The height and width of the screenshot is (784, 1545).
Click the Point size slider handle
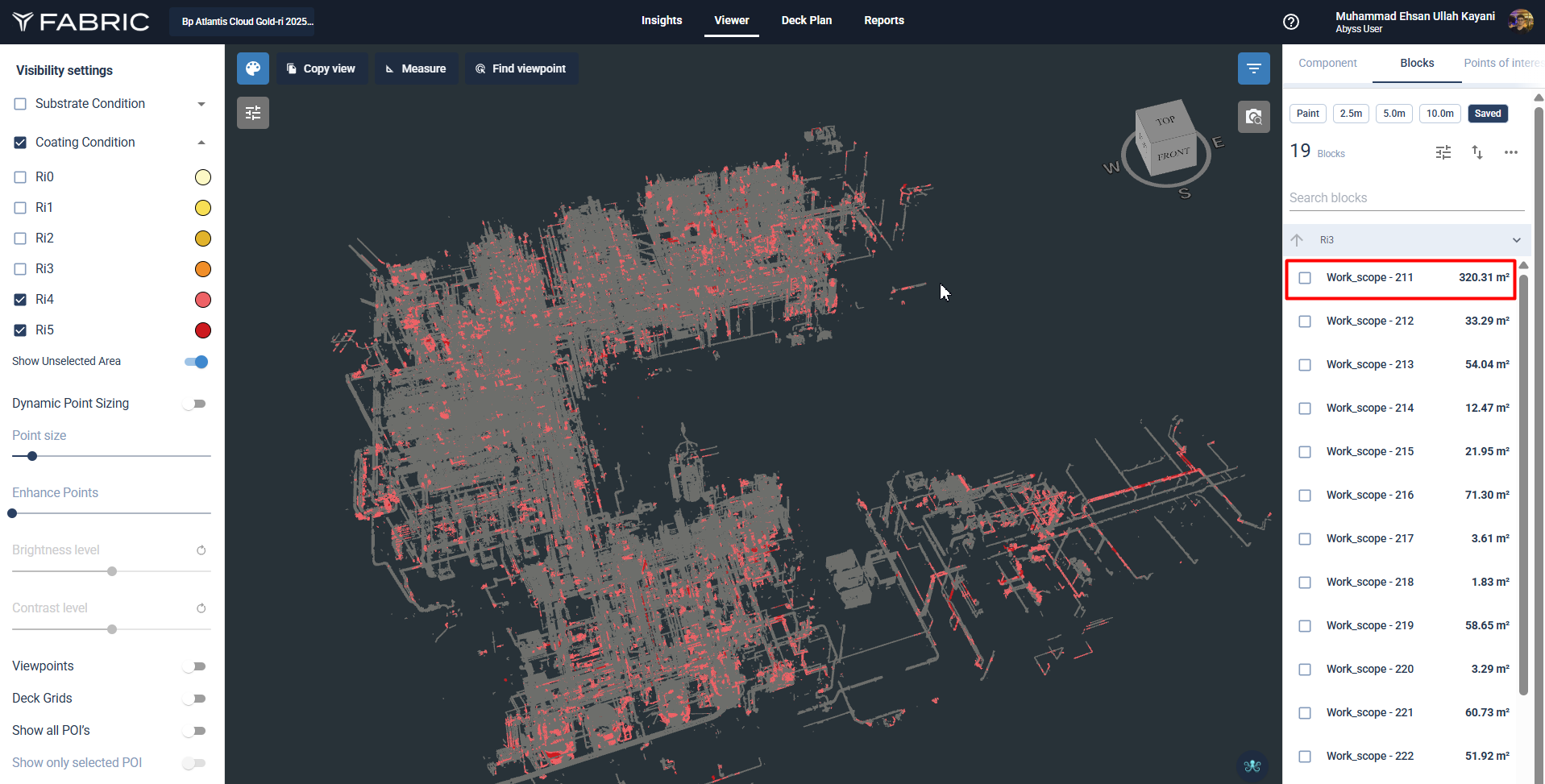(32, 456)
